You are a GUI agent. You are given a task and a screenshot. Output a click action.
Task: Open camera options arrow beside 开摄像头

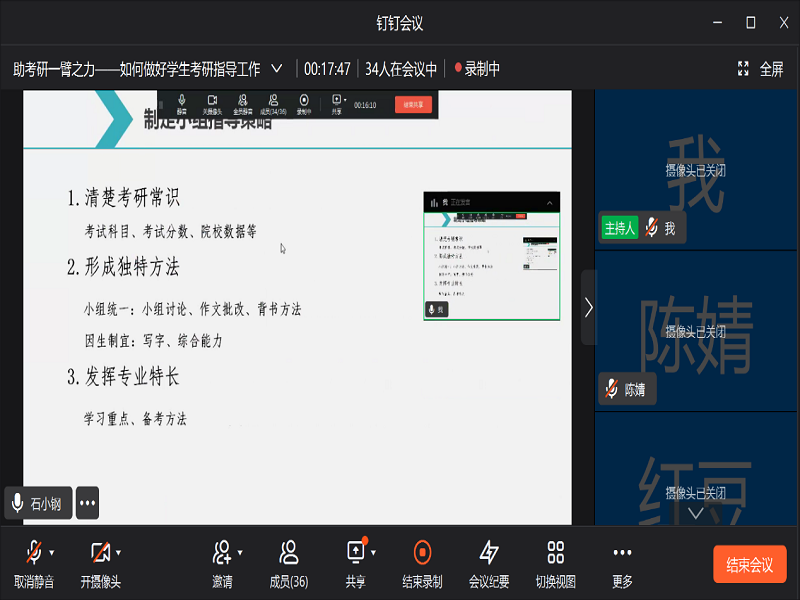pyautogui.click(x=119, y=552)
